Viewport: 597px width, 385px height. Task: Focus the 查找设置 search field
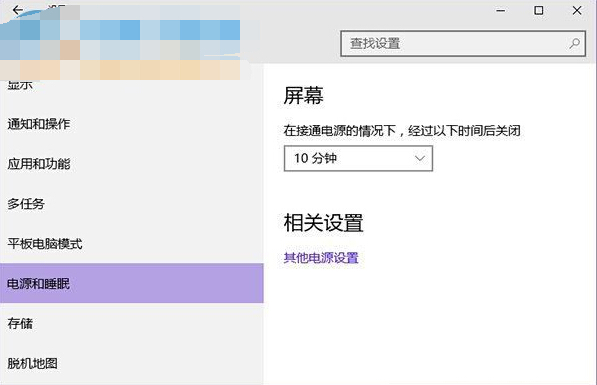pyautogui.click(x=463, y=43)
